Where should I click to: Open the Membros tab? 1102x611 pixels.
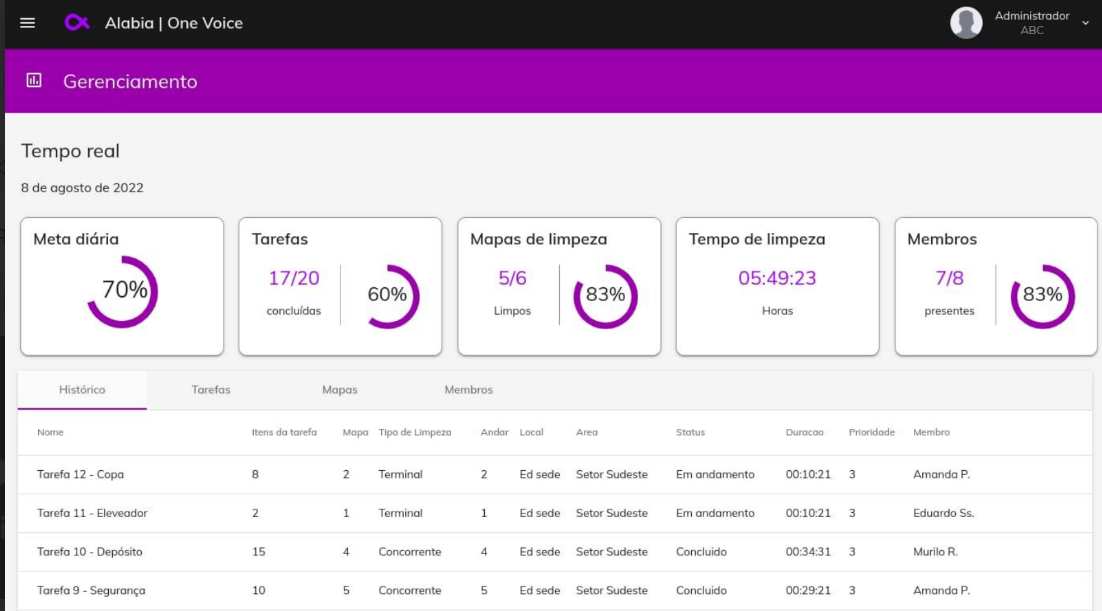[468, 390]
